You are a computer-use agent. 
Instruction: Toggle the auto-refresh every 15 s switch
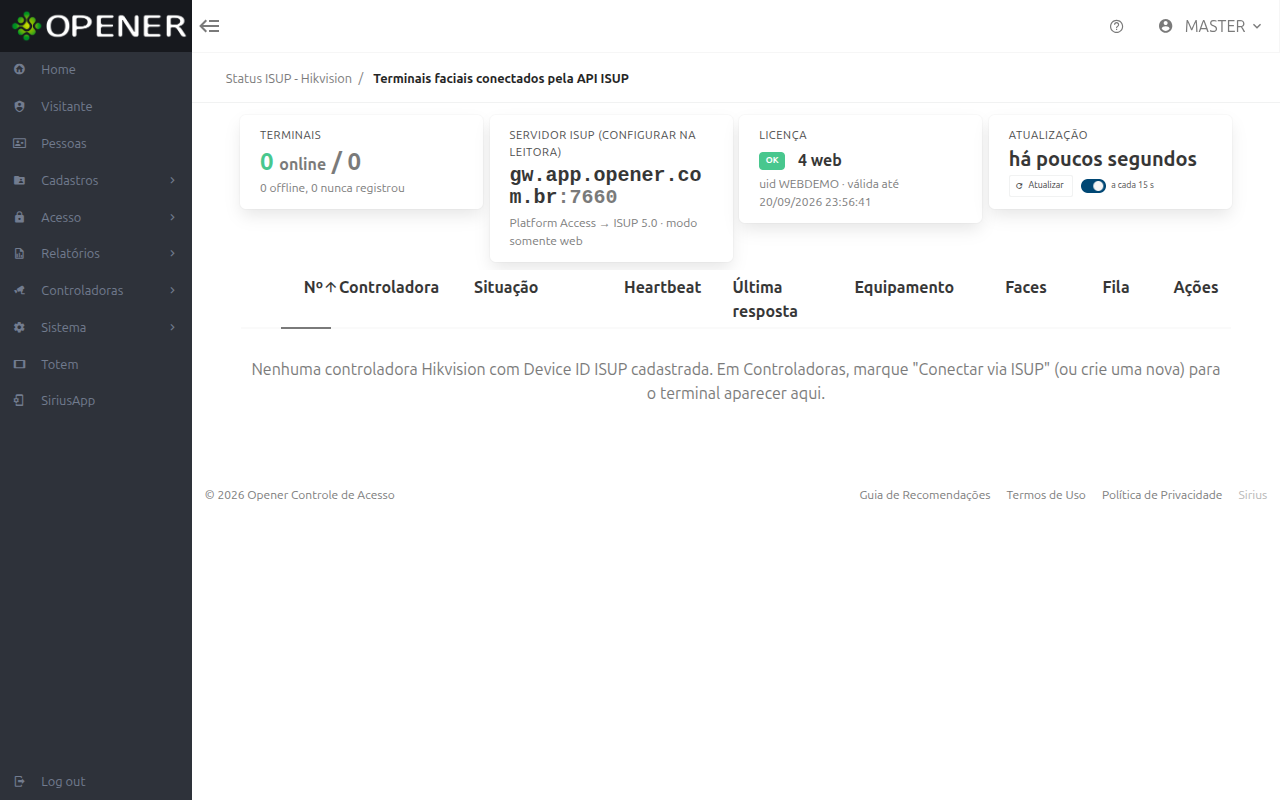click(x=1093, y=185)
